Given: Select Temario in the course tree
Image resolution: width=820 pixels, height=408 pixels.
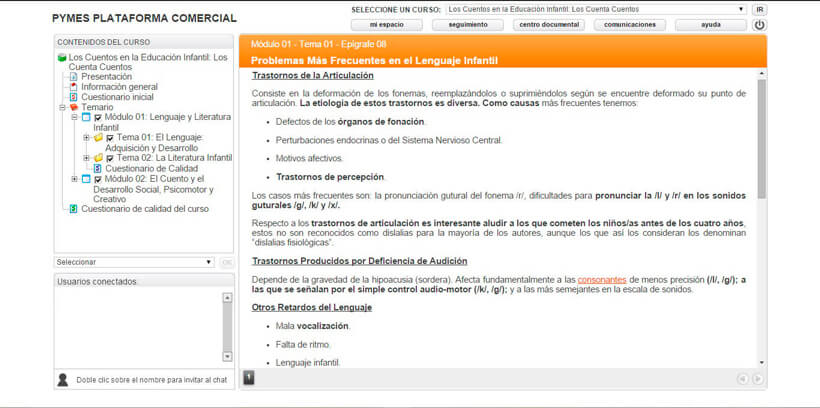Looking at the screenshot, I should [x=97, y=107].
